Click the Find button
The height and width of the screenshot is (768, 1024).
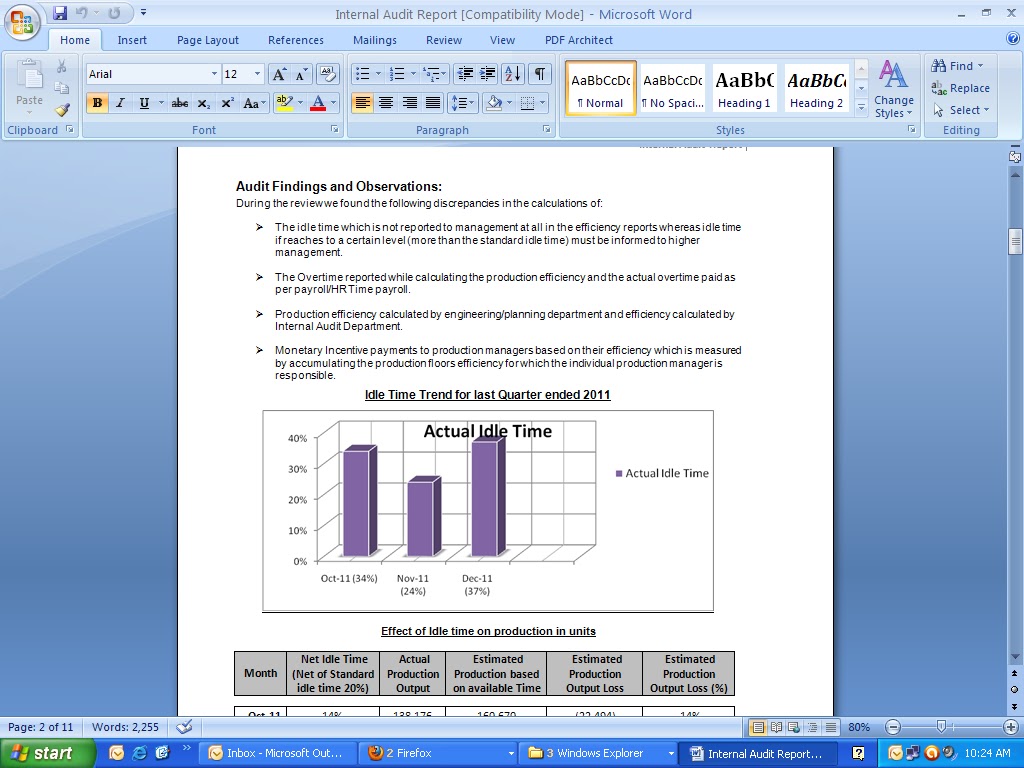click(957, 66)
